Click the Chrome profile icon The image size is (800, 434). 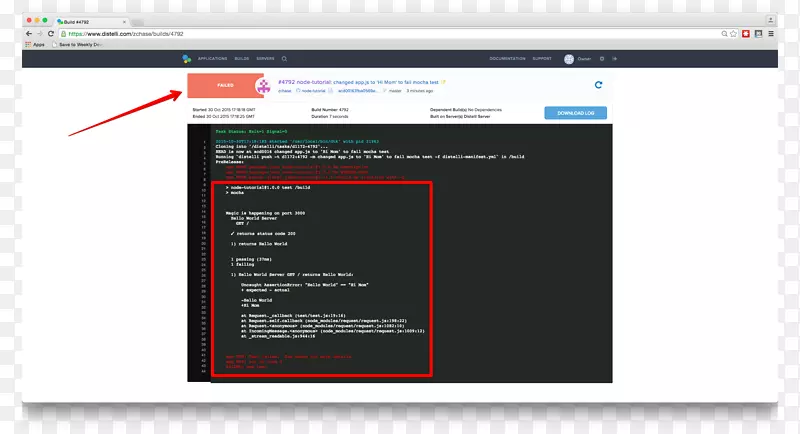pyautogui.click(x=770, y=20)
